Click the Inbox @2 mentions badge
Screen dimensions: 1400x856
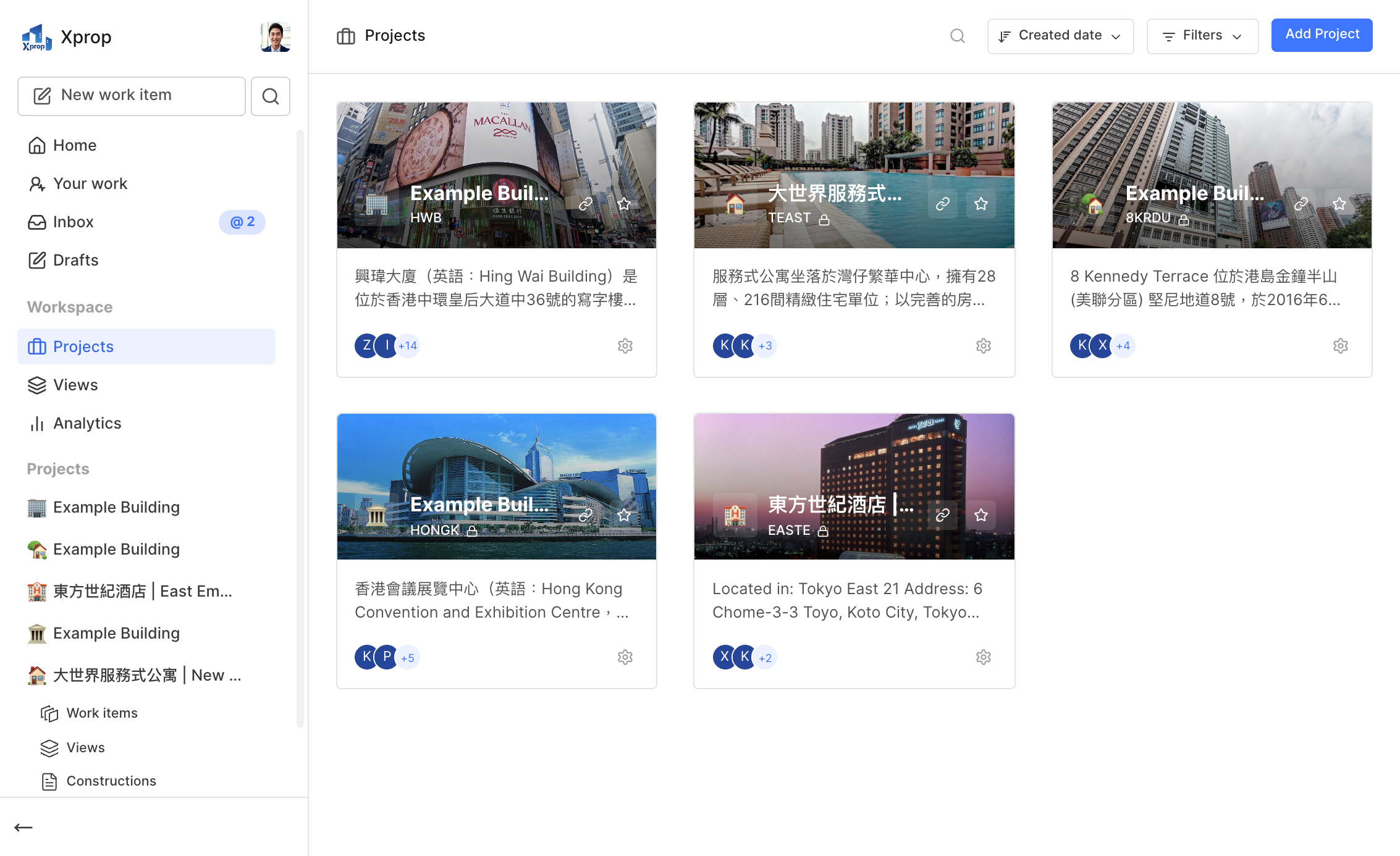pyautogui.click(x=242, y=222)
